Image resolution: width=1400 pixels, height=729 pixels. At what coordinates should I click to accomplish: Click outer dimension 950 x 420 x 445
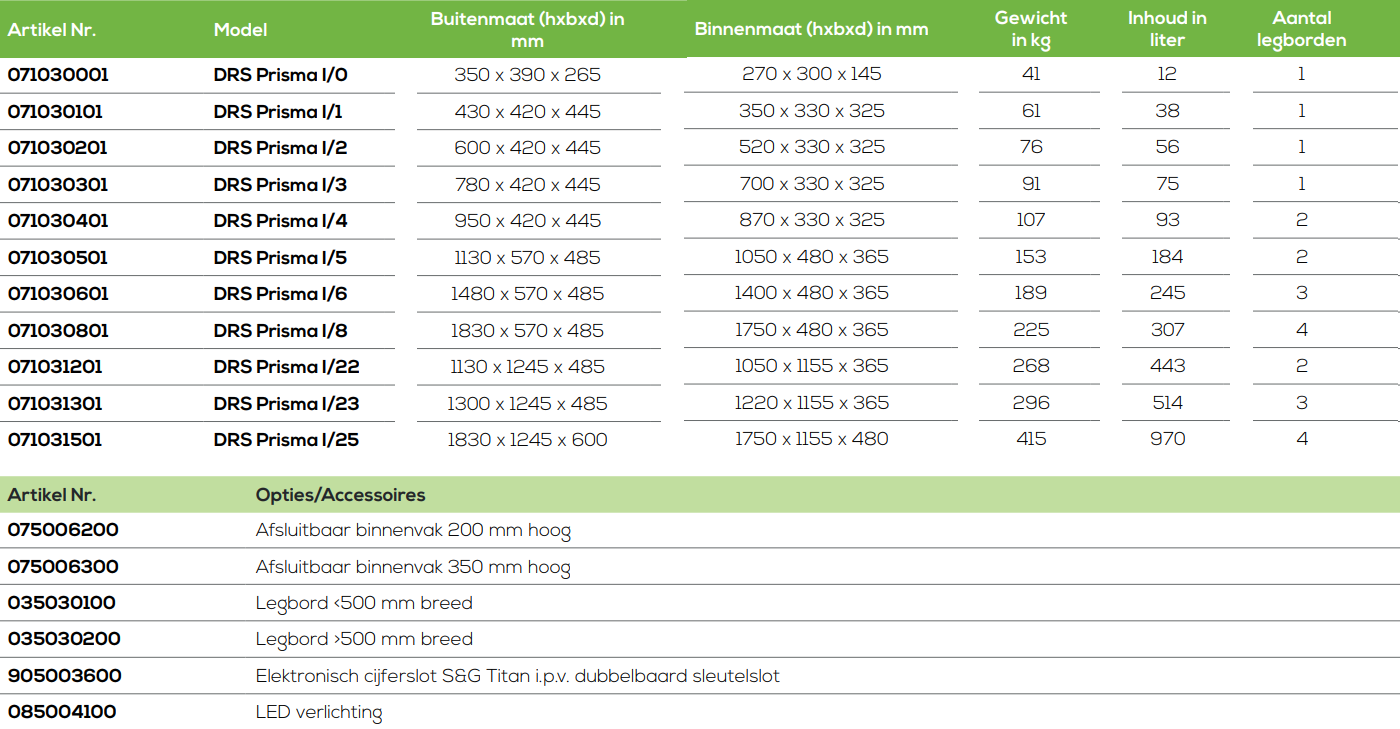pyautogui.click(x=527, y=221)
